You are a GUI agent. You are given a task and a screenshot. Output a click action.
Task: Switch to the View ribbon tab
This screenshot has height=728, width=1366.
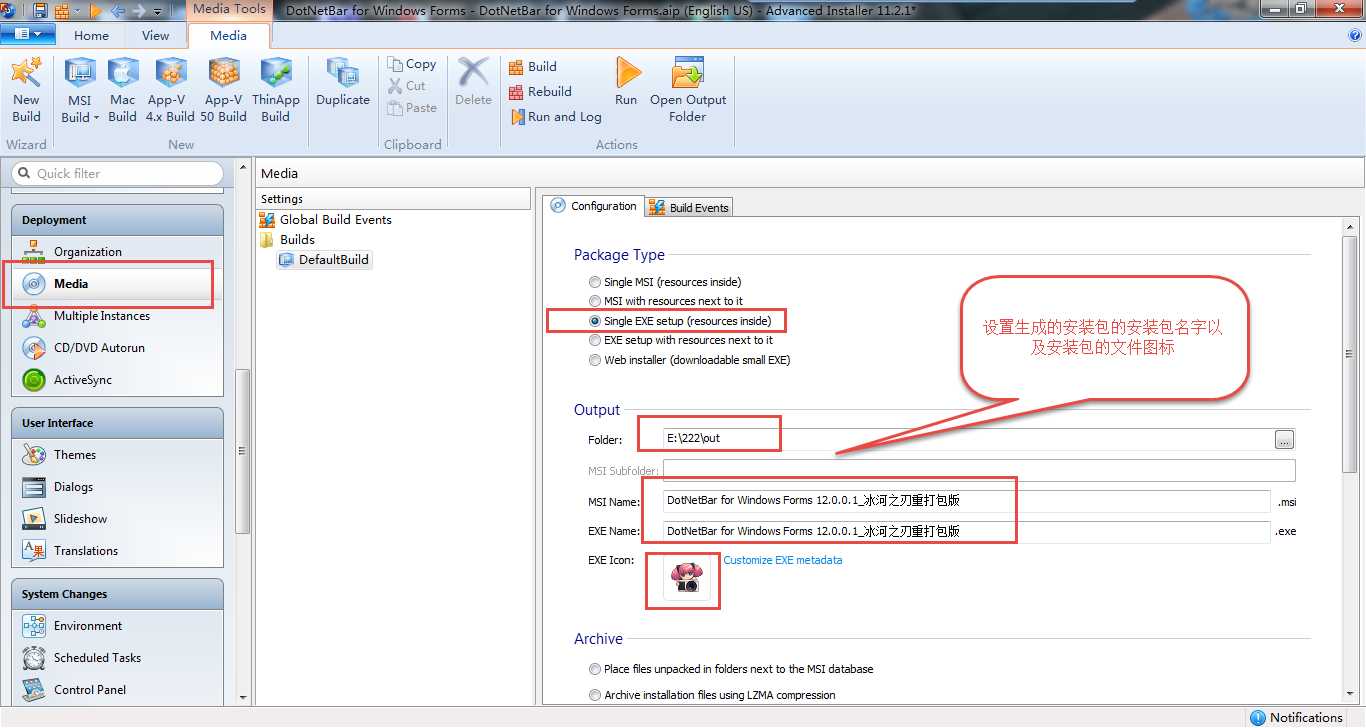coord(156,35)
